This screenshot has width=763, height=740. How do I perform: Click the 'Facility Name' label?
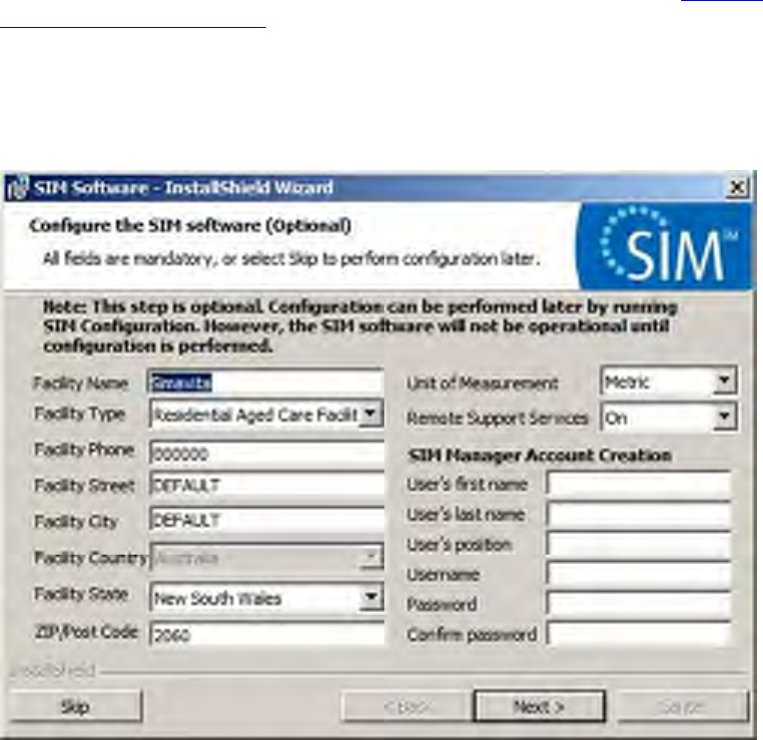click(x=81, y=383)
